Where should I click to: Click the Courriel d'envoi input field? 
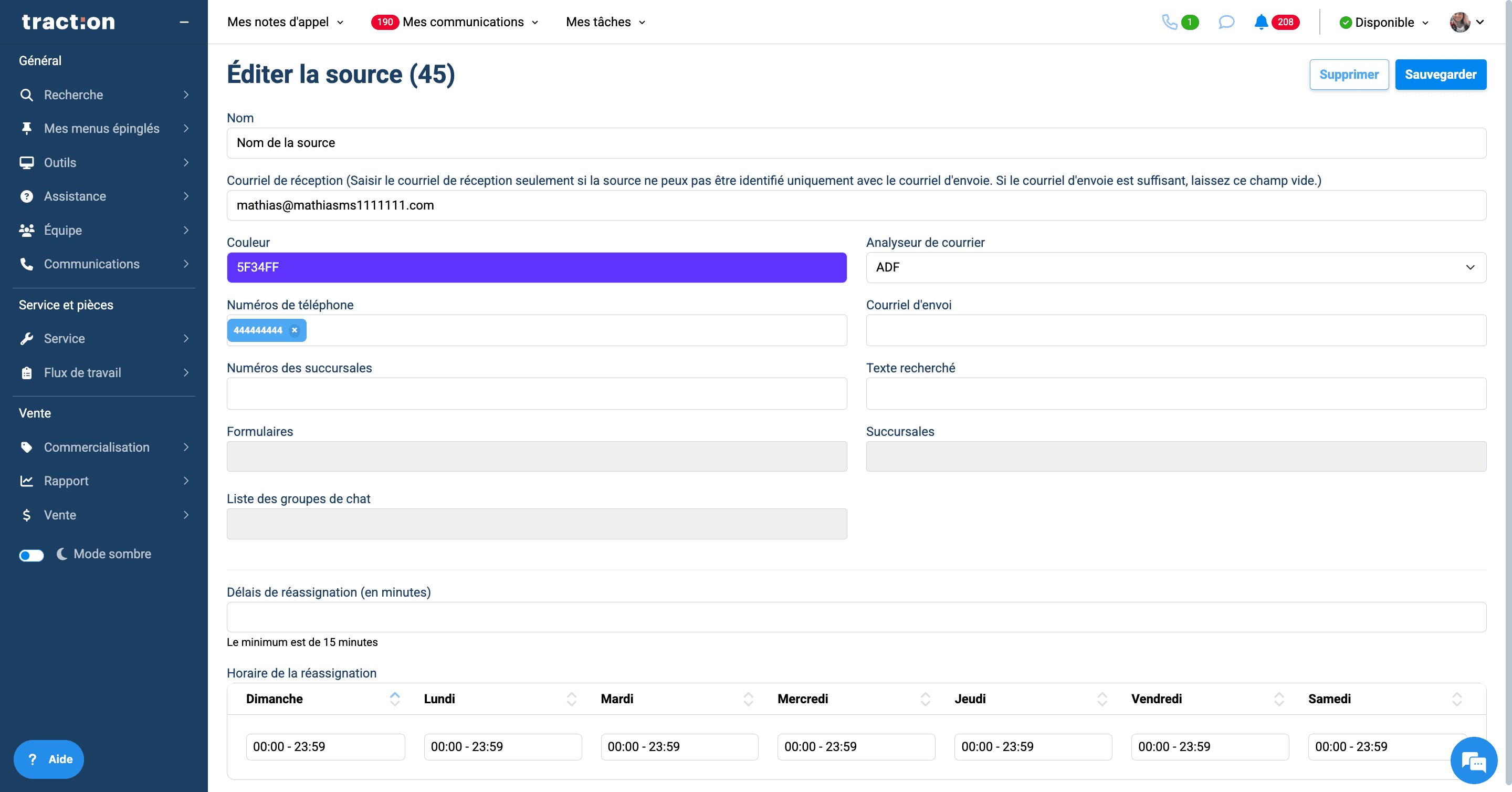(1175, 330)
